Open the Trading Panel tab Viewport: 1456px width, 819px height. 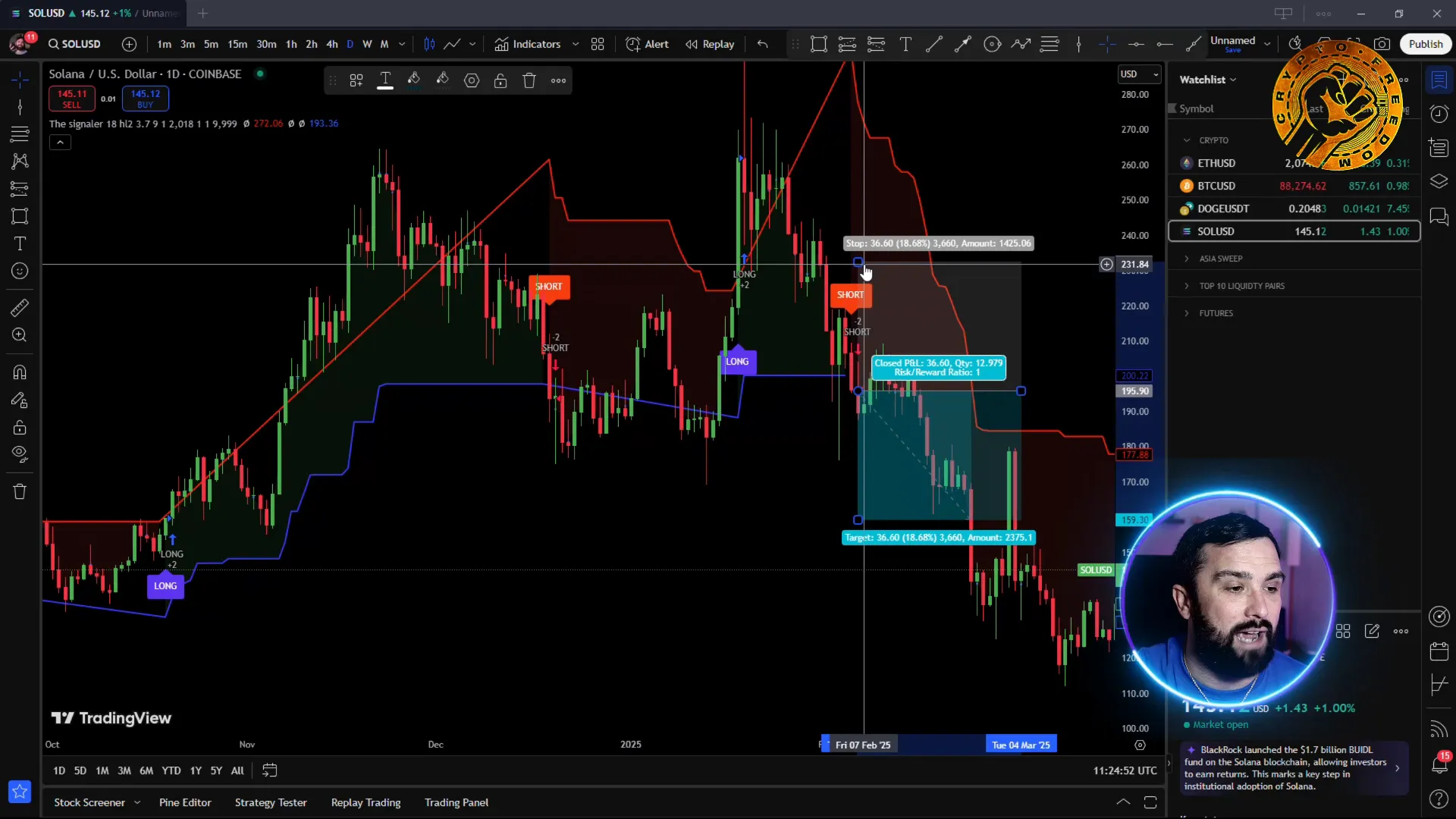[457, 802]
